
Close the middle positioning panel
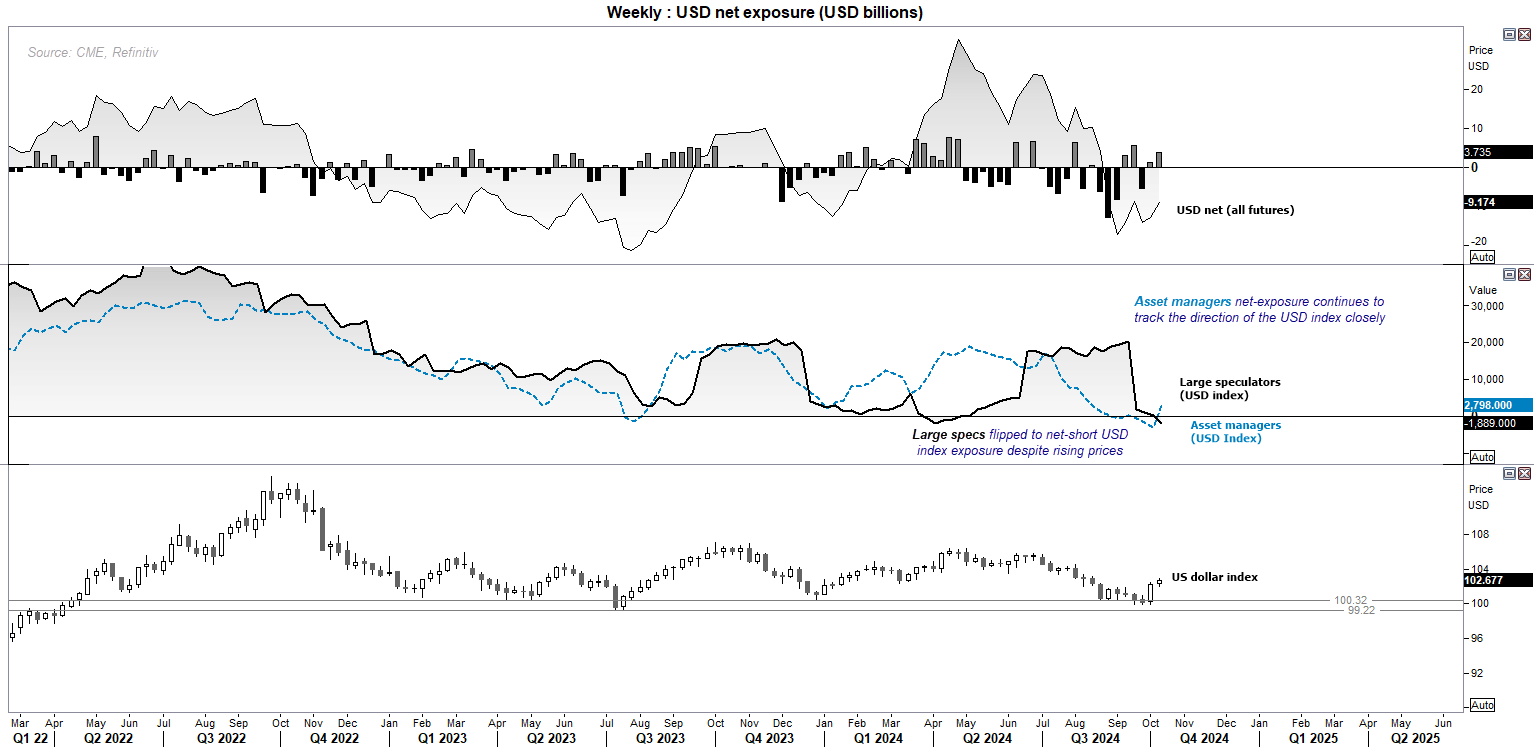click(x=1523, y=273)
